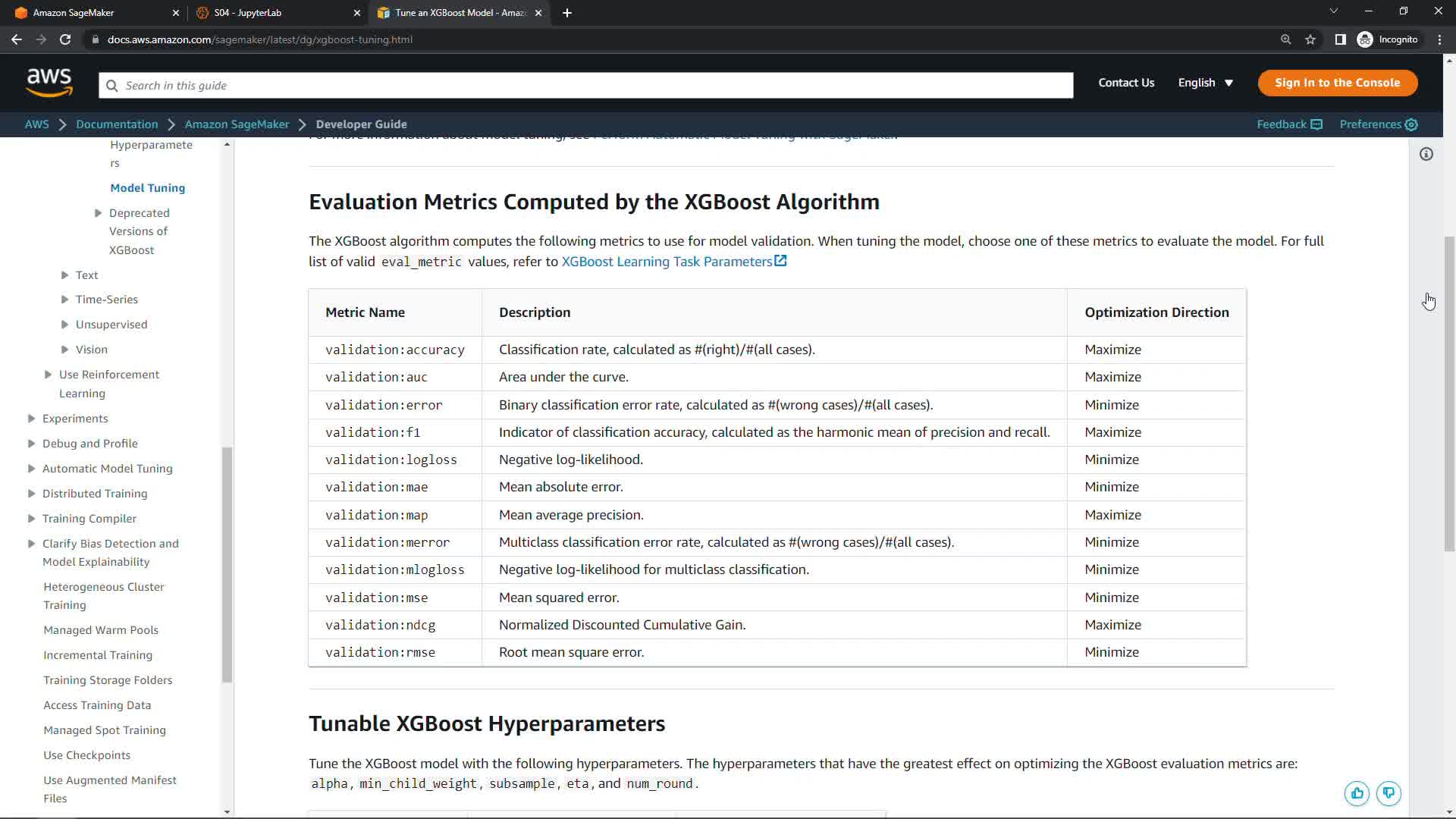Click the sidebar navigation scrollbar thumb
This screenshot has width=1456, height=819.
point(227,565)
